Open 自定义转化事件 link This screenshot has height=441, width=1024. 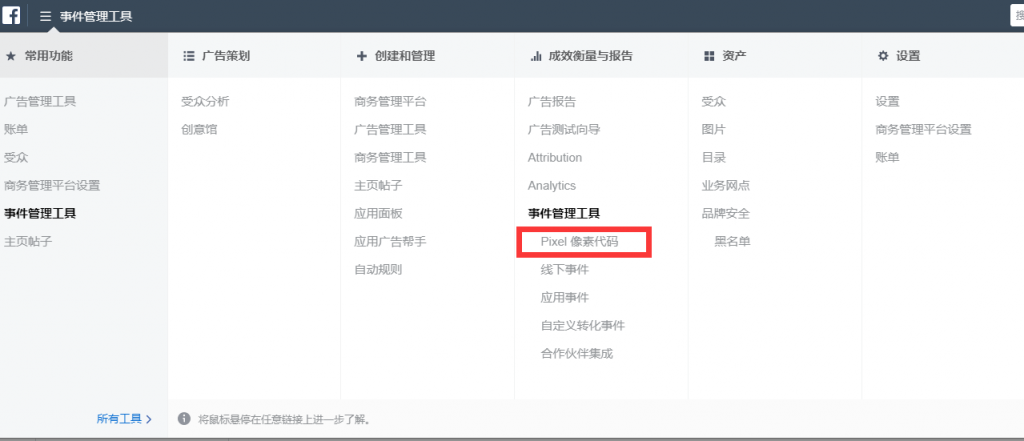point(583,325)
